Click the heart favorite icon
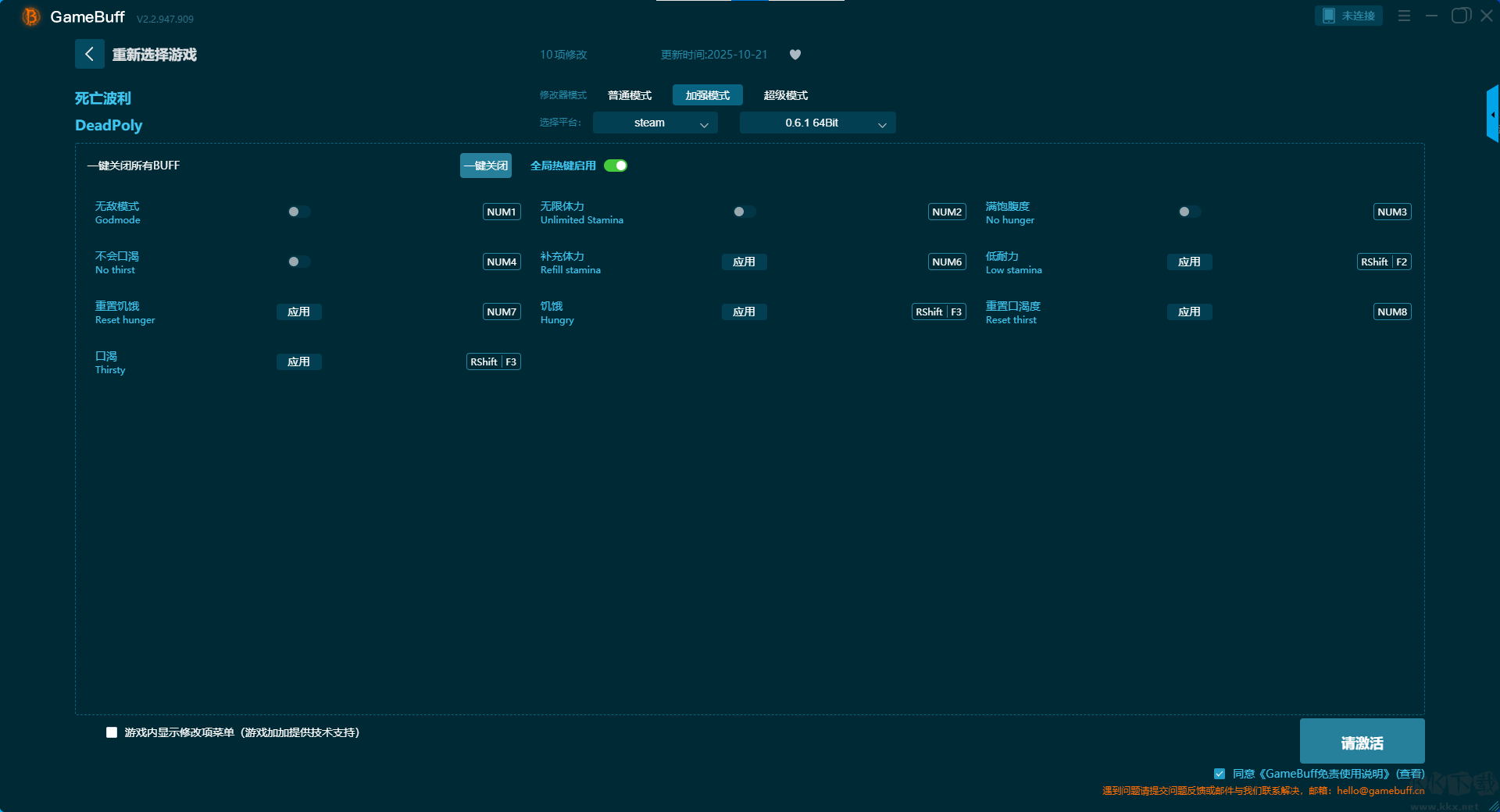Screen dimensions: 1500x812 [x=795, y=55]
